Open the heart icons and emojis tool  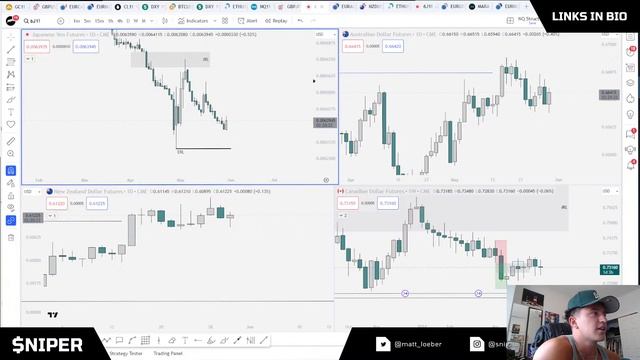[x=11, y=124]
